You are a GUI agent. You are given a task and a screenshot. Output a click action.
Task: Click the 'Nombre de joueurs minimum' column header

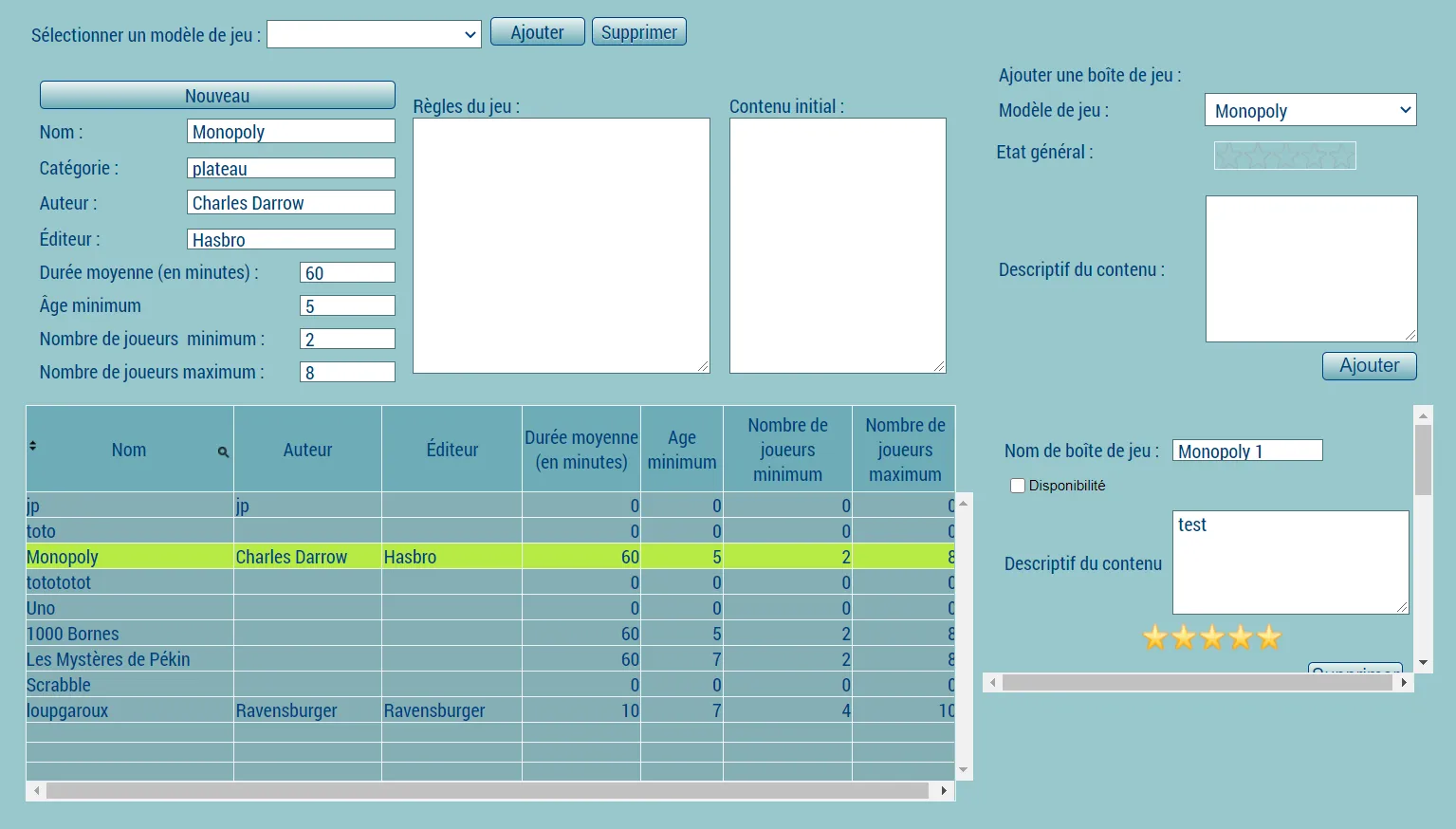pos(787,450)
